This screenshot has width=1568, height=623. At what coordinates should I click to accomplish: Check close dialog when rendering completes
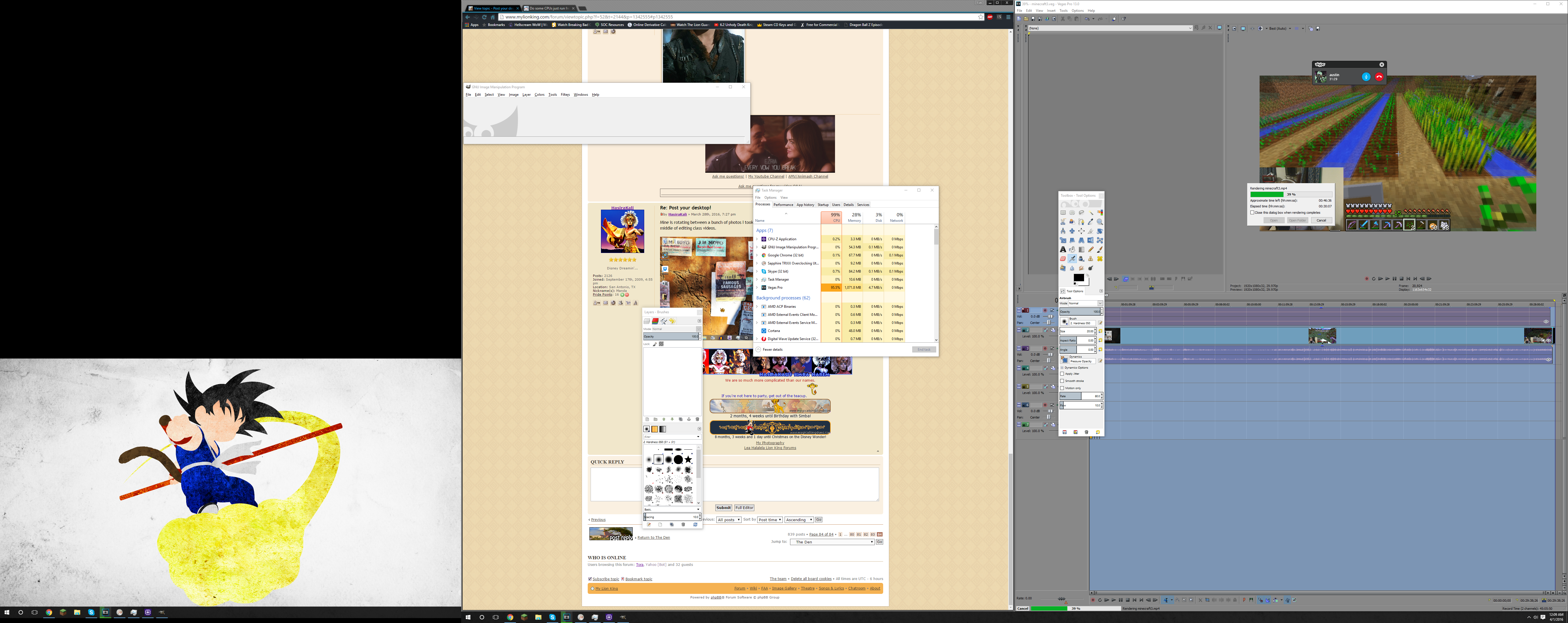point(1252,213)
